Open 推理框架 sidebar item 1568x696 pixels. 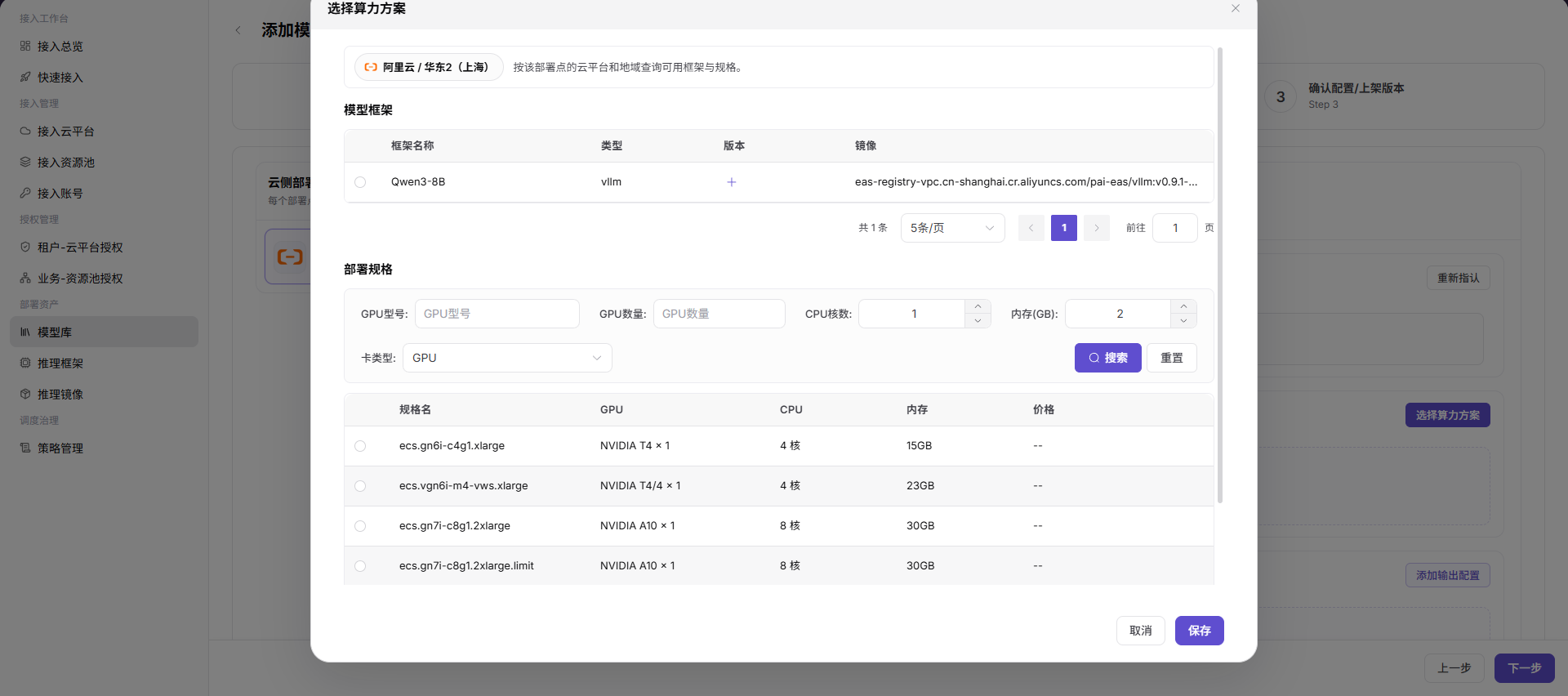(x=104, y=364)
